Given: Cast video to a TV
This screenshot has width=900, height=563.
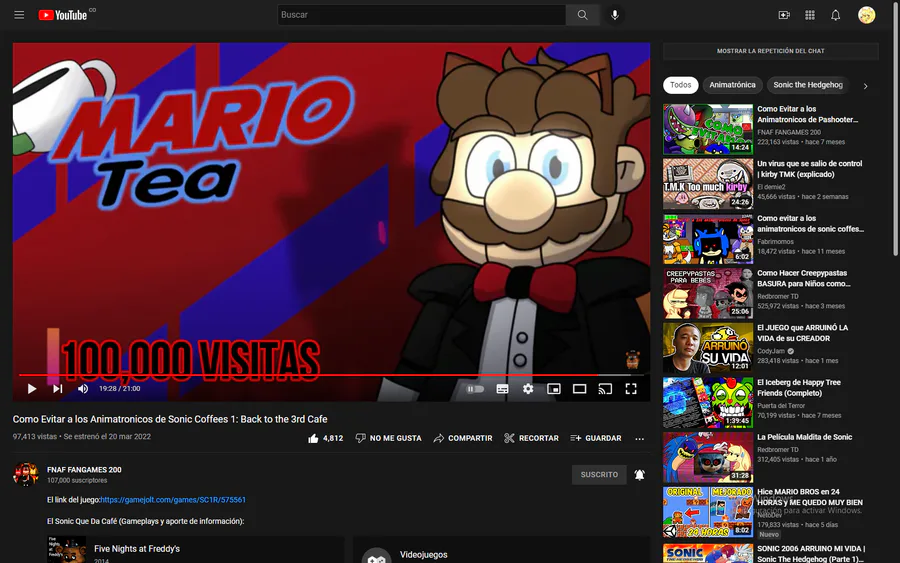Looking at the screenshot, I should click(605, 389).
